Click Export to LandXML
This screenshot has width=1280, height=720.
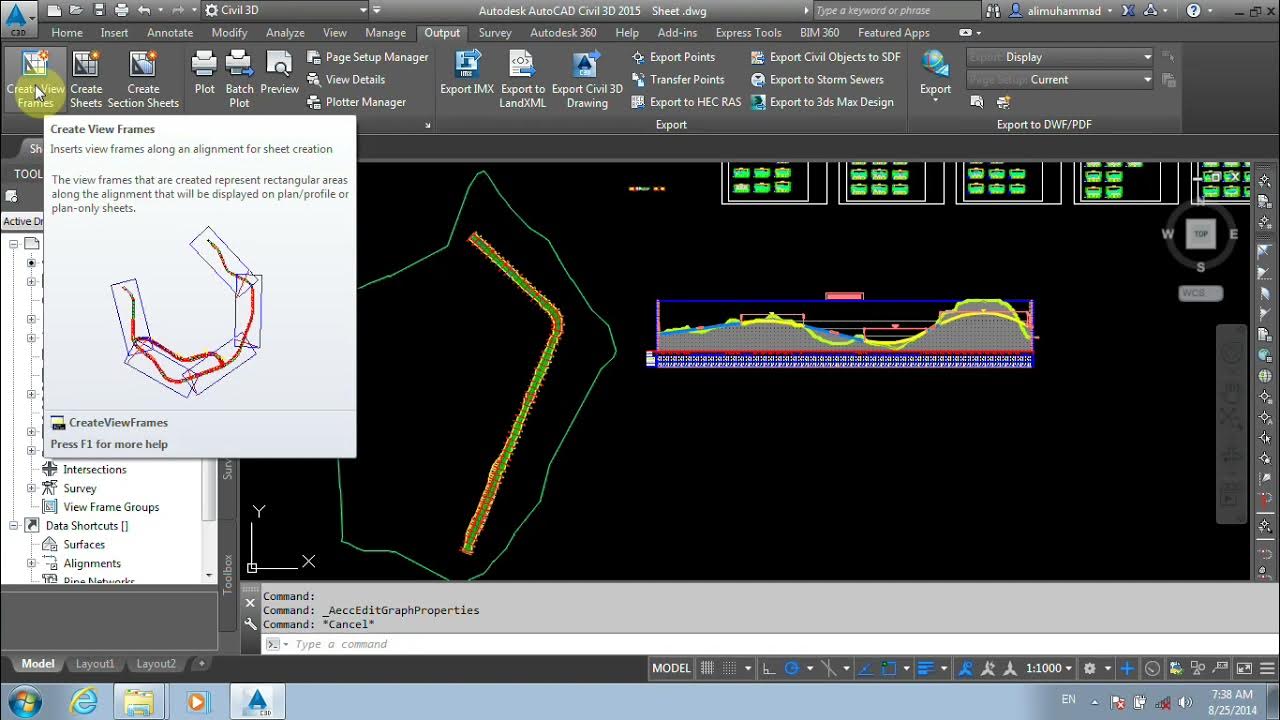[x=522, y=79]
